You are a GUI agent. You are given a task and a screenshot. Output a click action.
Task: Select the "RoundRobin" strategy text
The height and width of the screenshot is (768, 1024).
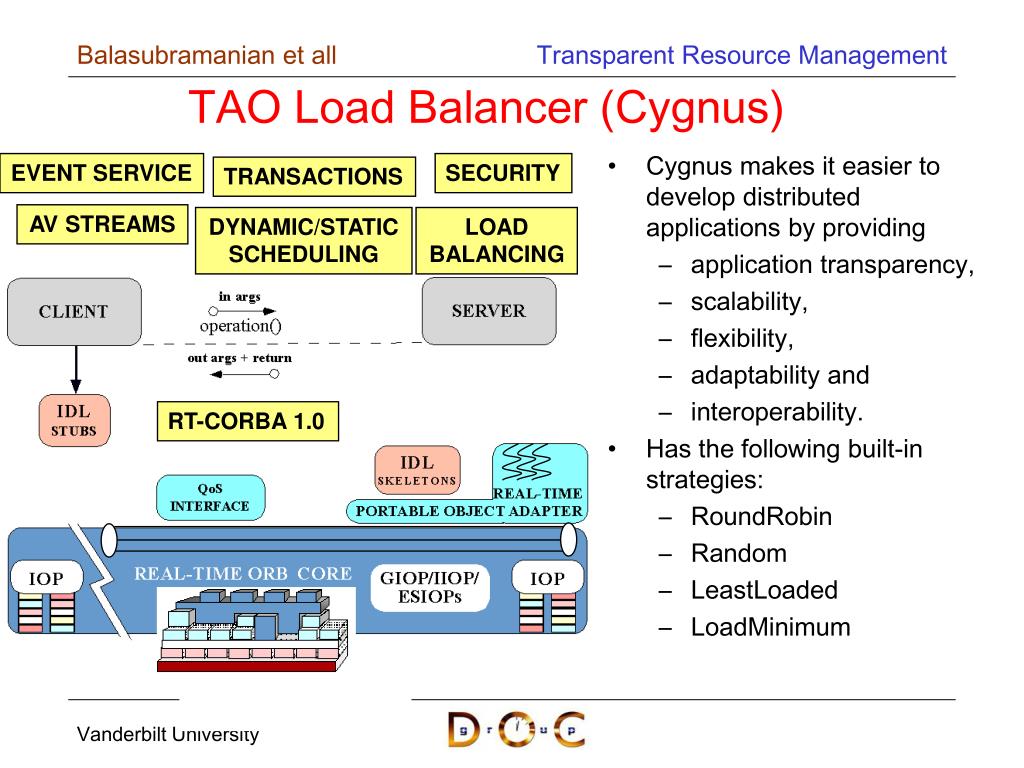[x=761, y=517]
